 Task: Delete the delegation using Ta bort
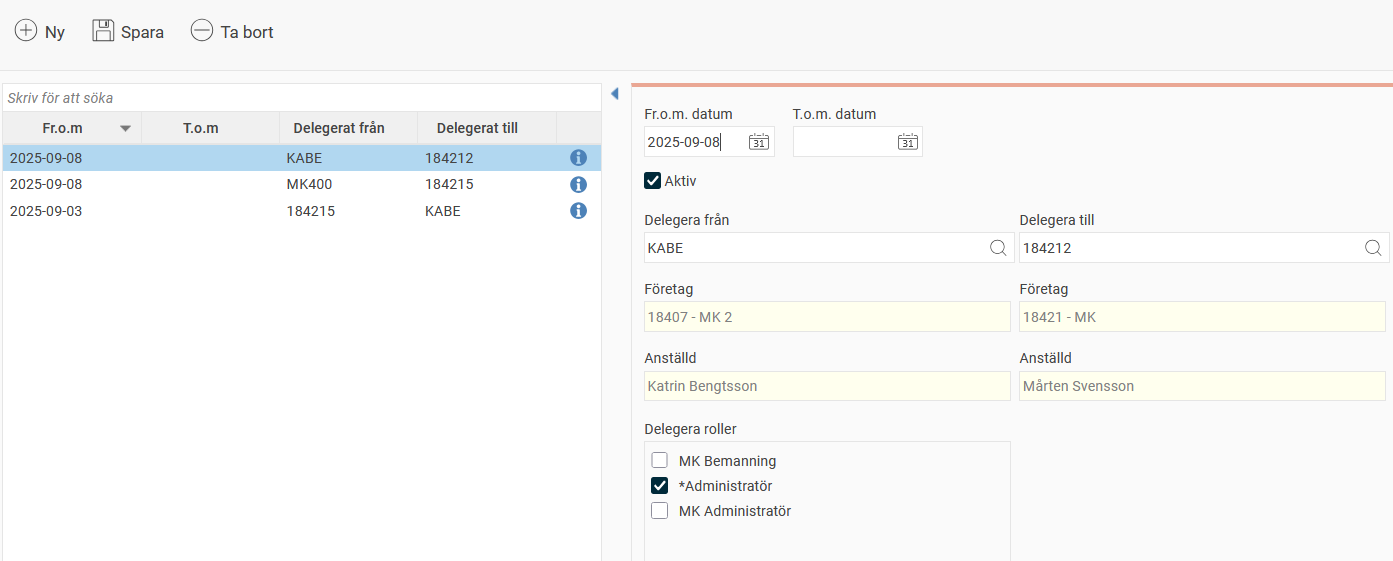pos(232,32)
